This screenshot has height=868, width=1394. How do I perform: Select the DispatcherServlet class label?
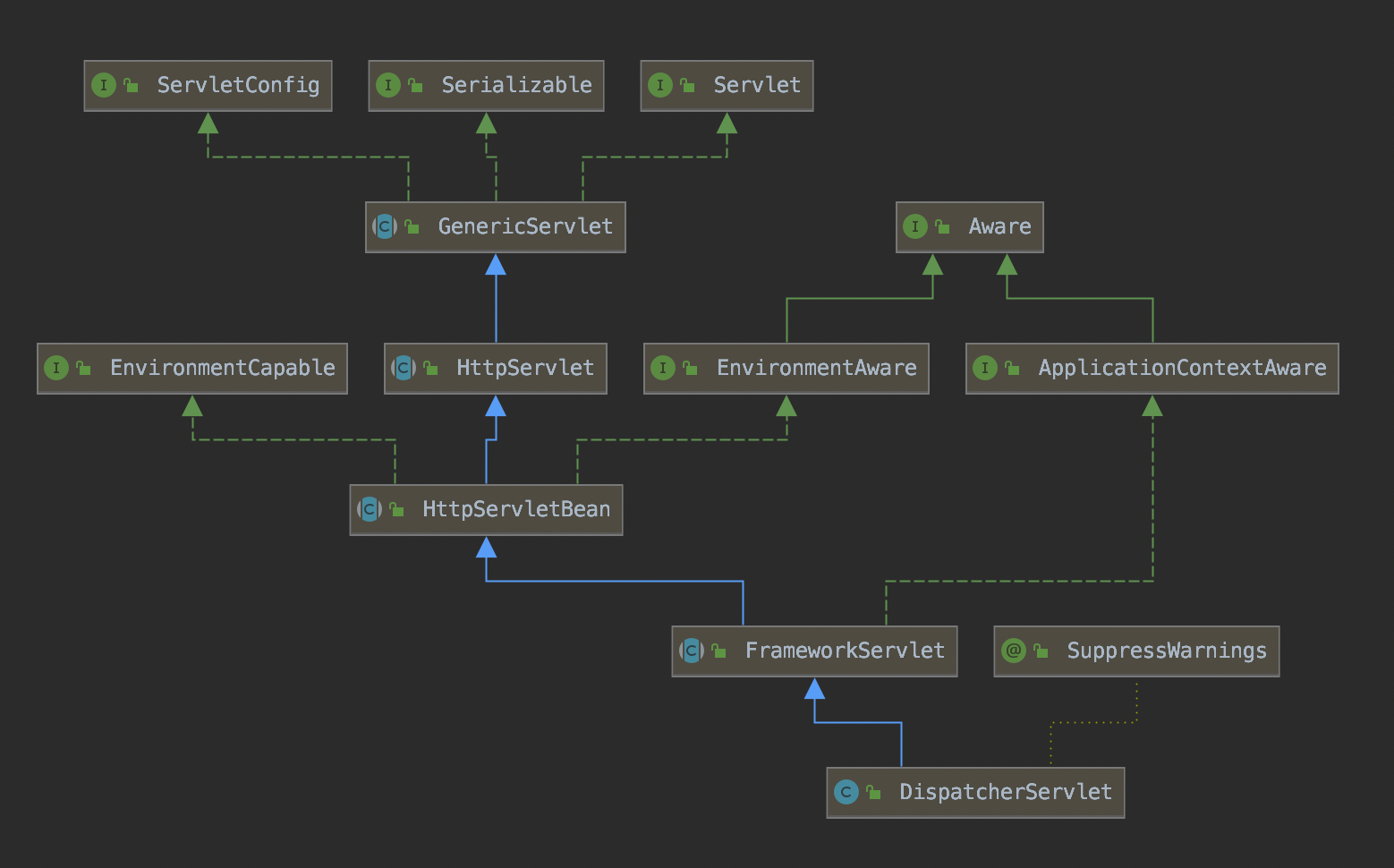(1005, 793)
